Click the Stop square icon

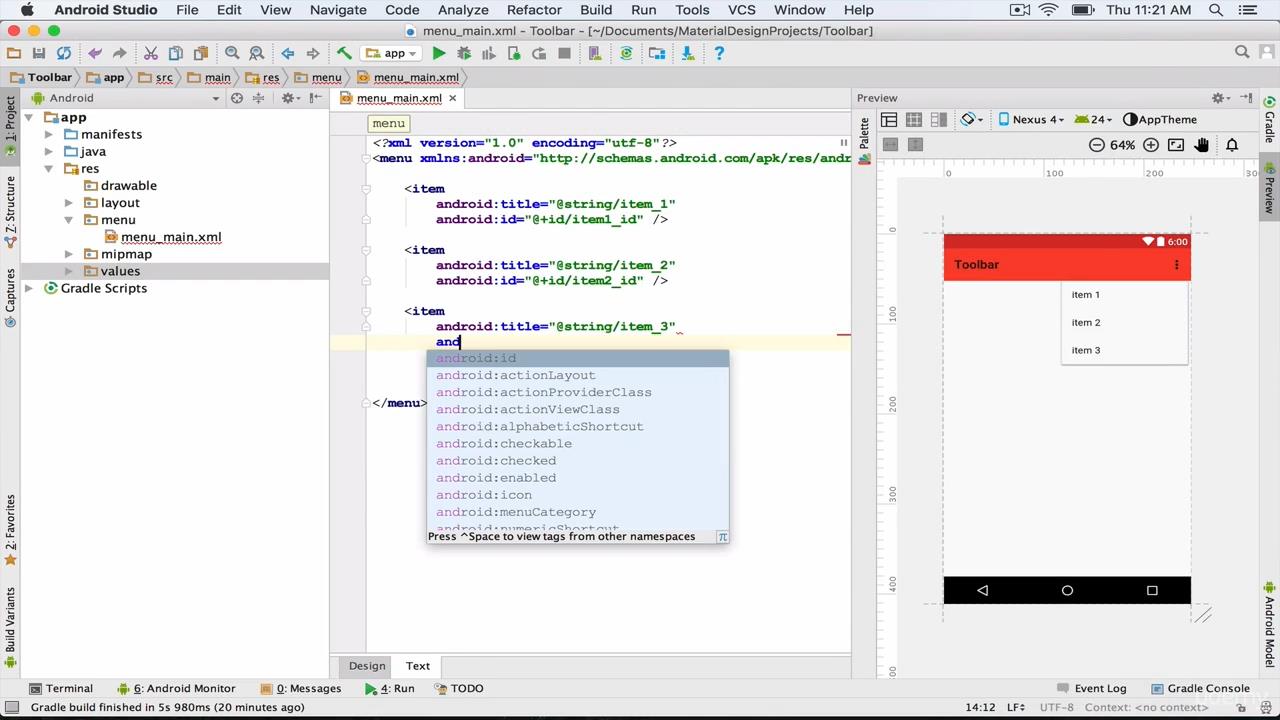pyautogui.click(x=564, y=53)
